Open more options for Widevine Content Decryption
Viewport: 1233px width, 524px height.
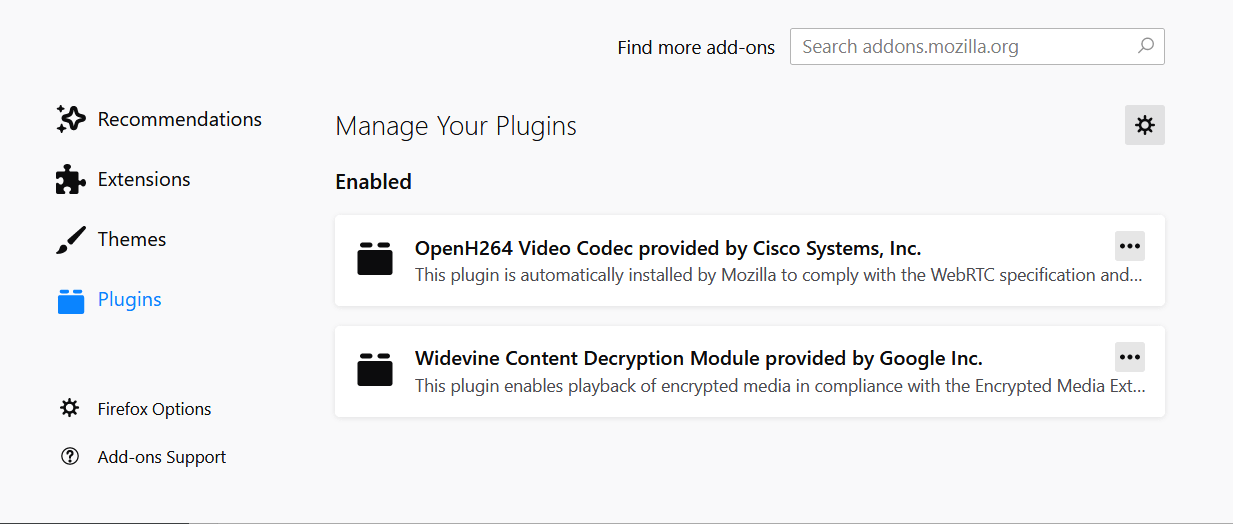coord(1130,357)
